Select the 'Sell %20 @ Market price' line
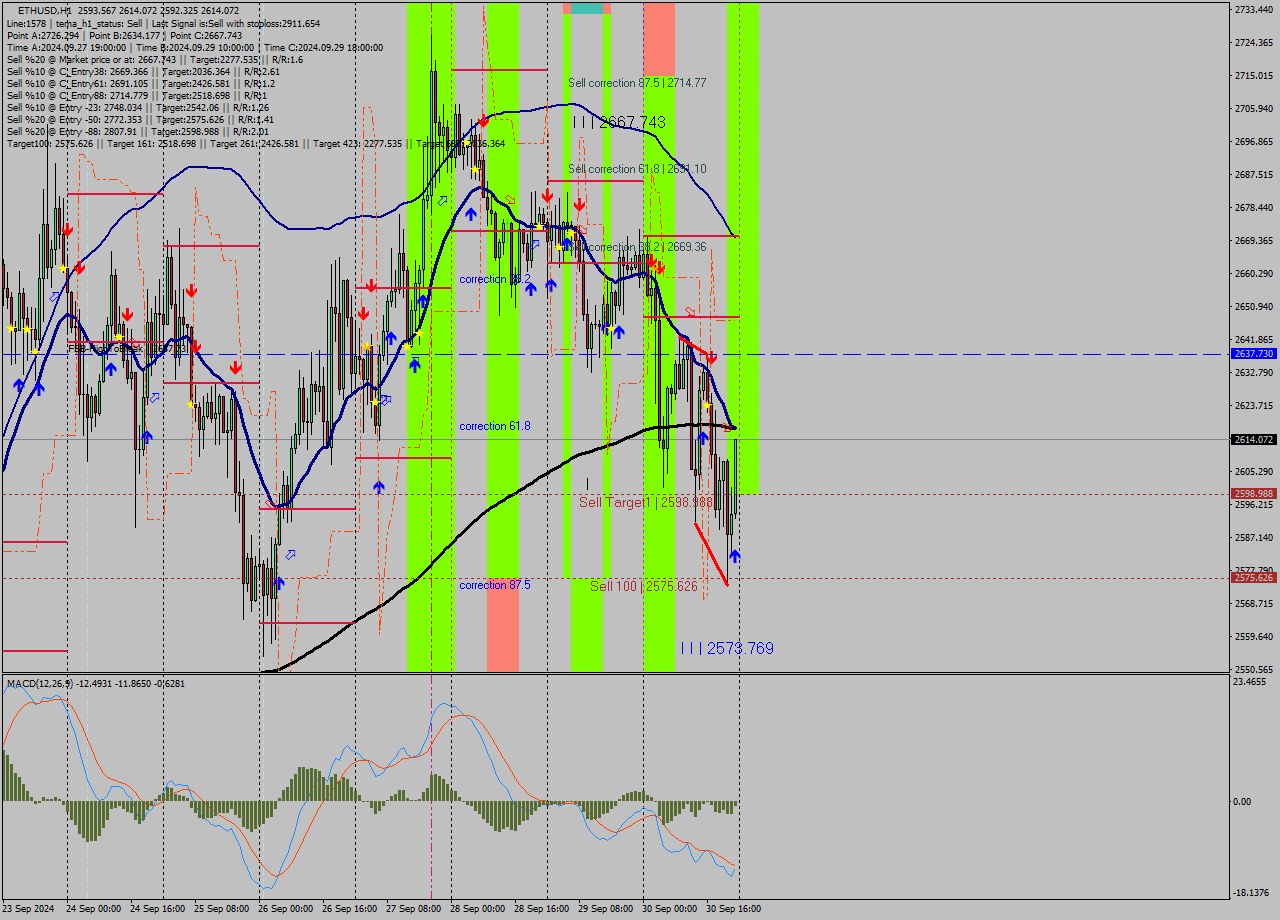The image size is (1280, 920). [155, 59]
